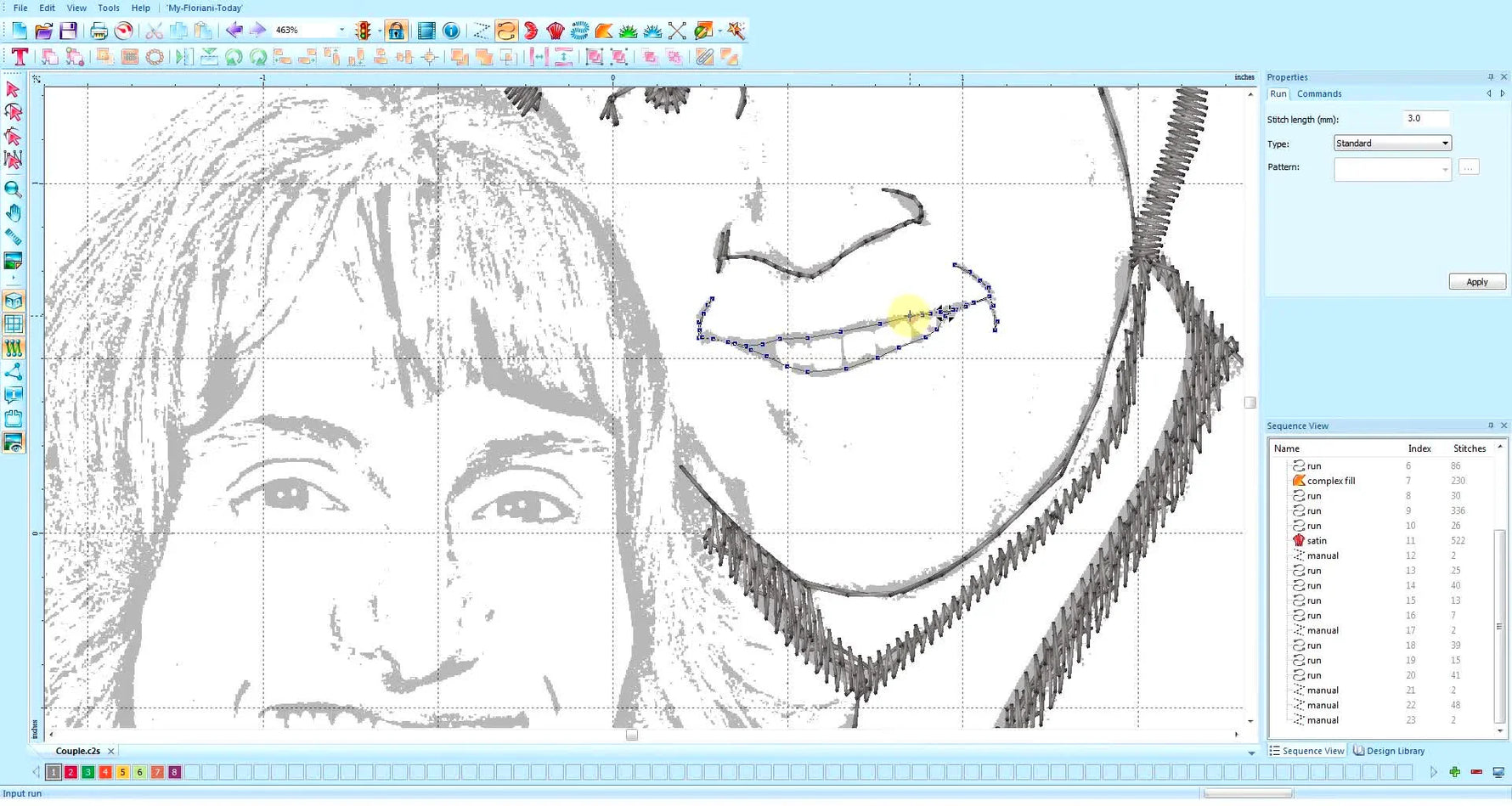Select the run row with 336 stitches
The width and height of the screenshot is (1512, 806).
coord(1380,510)
